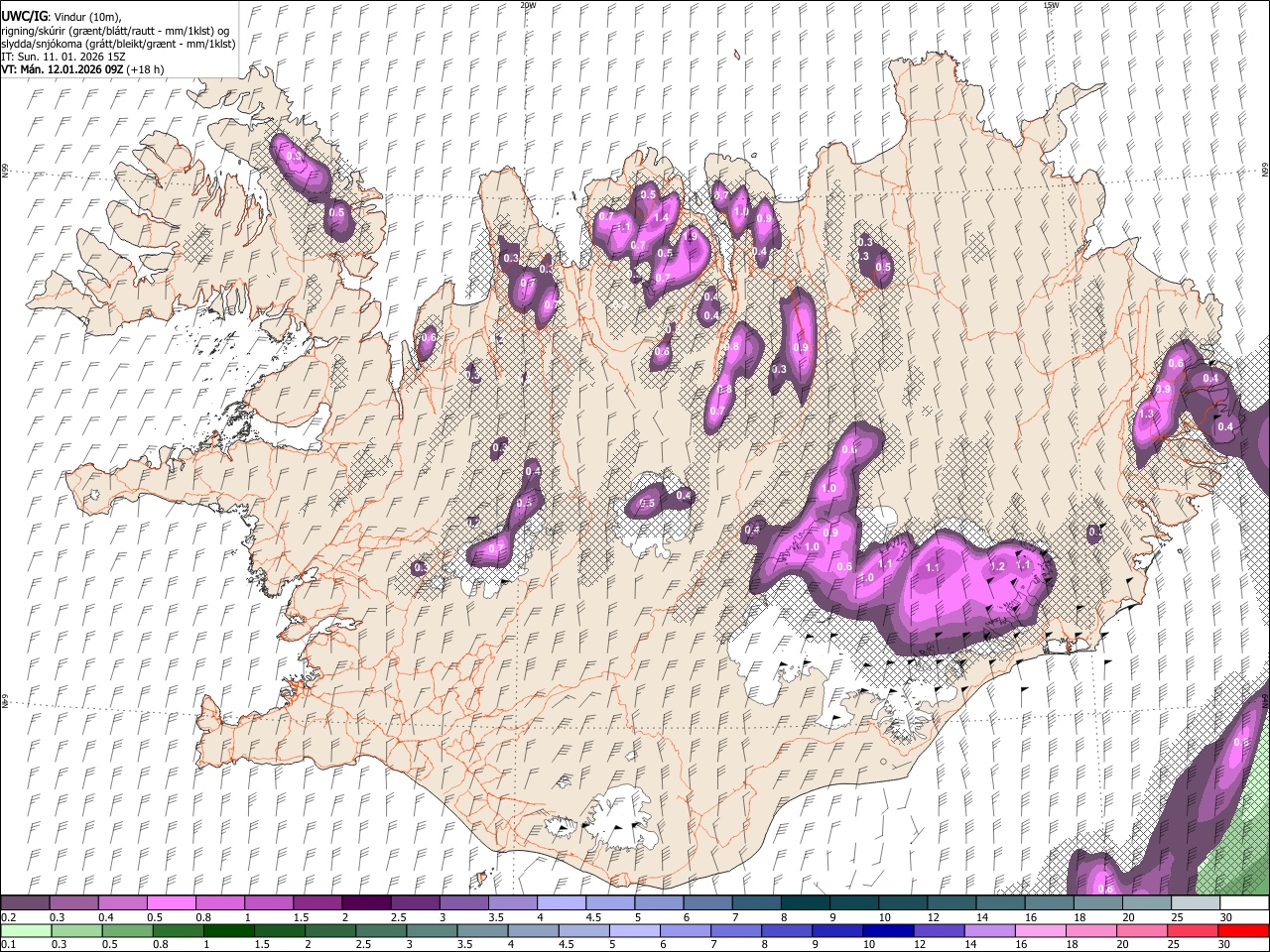1270x952 pixels.
Task: Click the palest green 0.1 swatch, lower row
Action: pos(27,930)
